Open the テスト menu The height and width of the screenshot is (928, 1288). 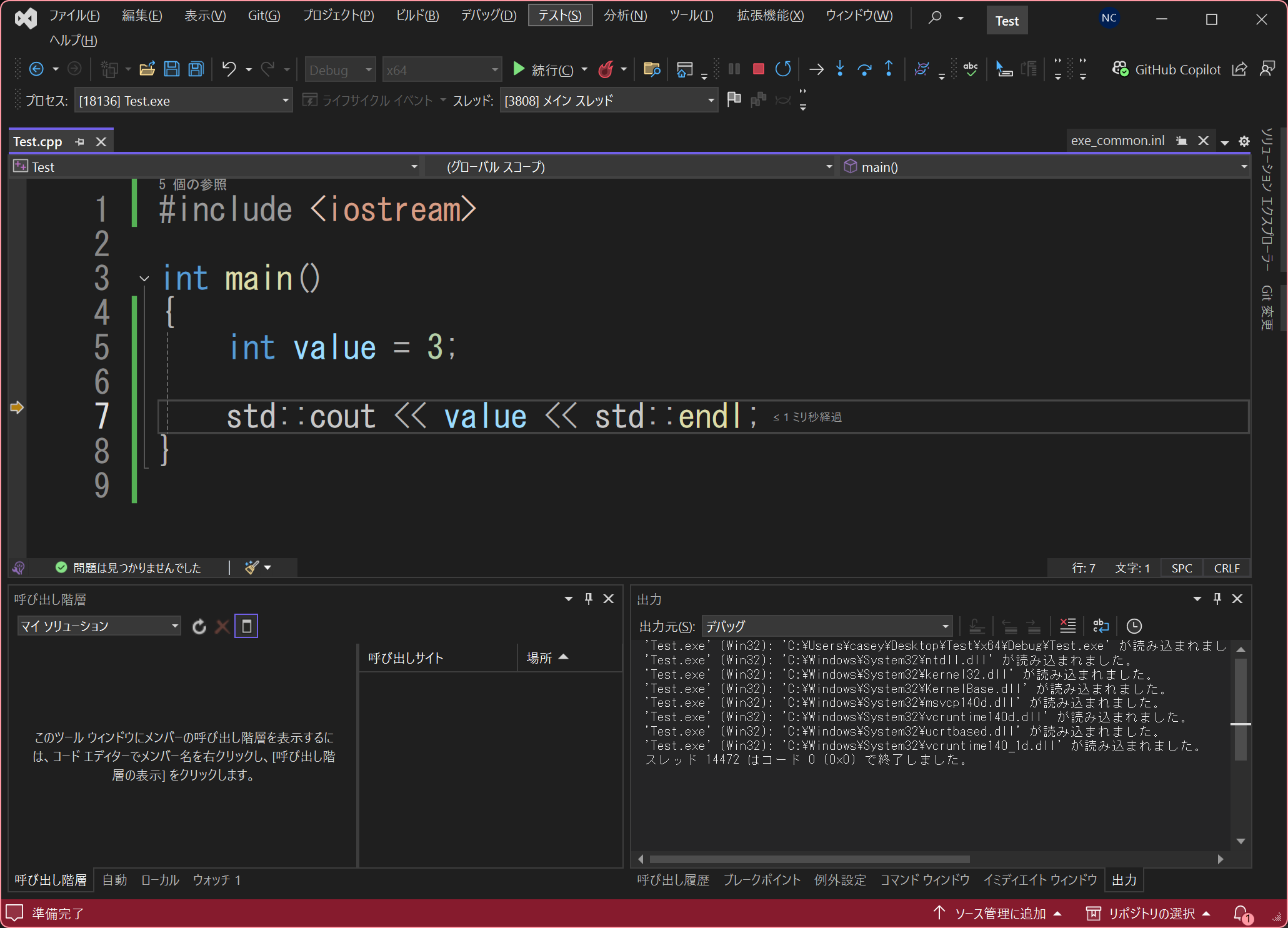click(x=560, y=16)
